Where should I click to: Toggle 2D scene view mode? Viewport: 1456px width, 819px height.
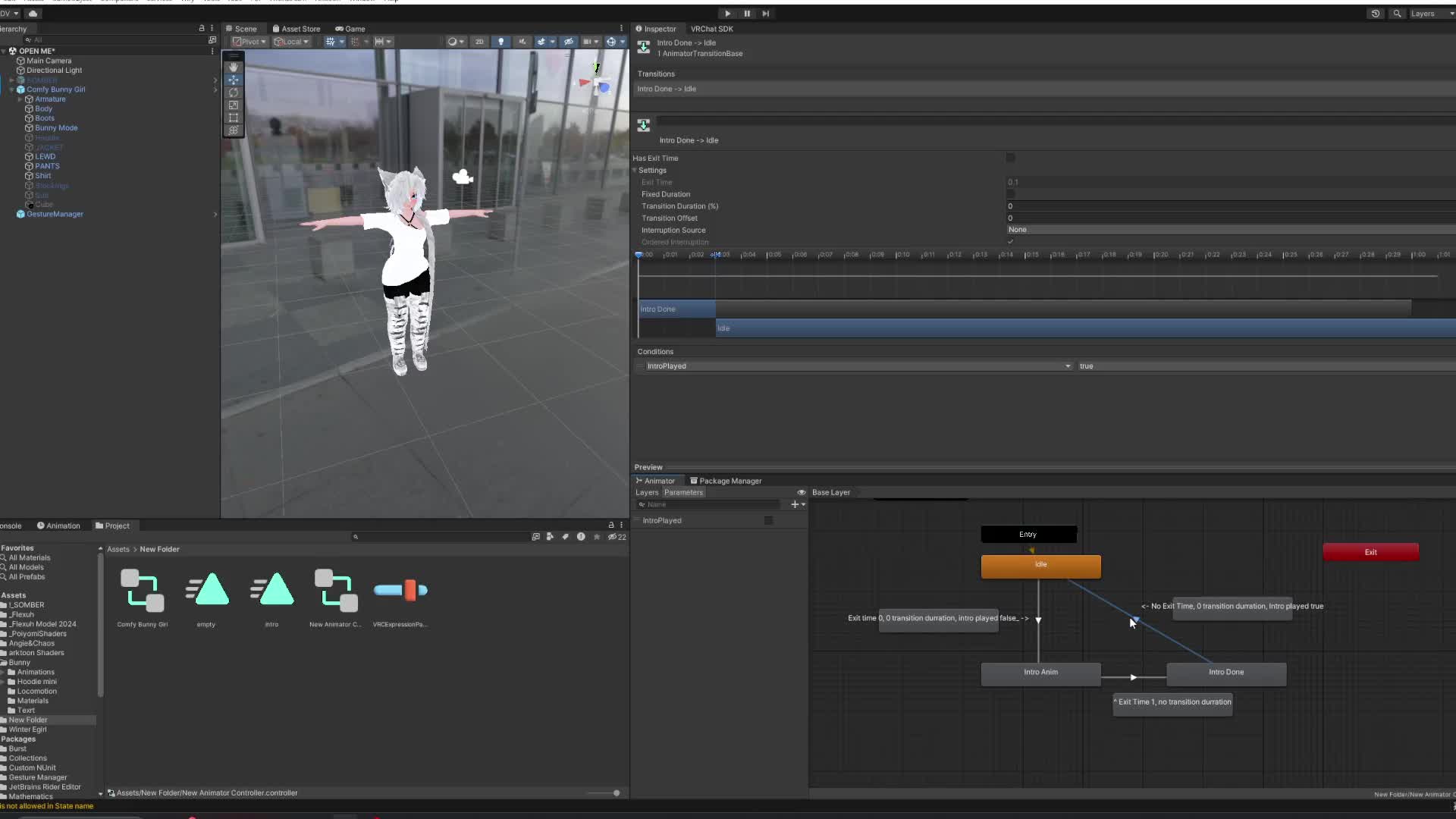(x=479, y=42)
